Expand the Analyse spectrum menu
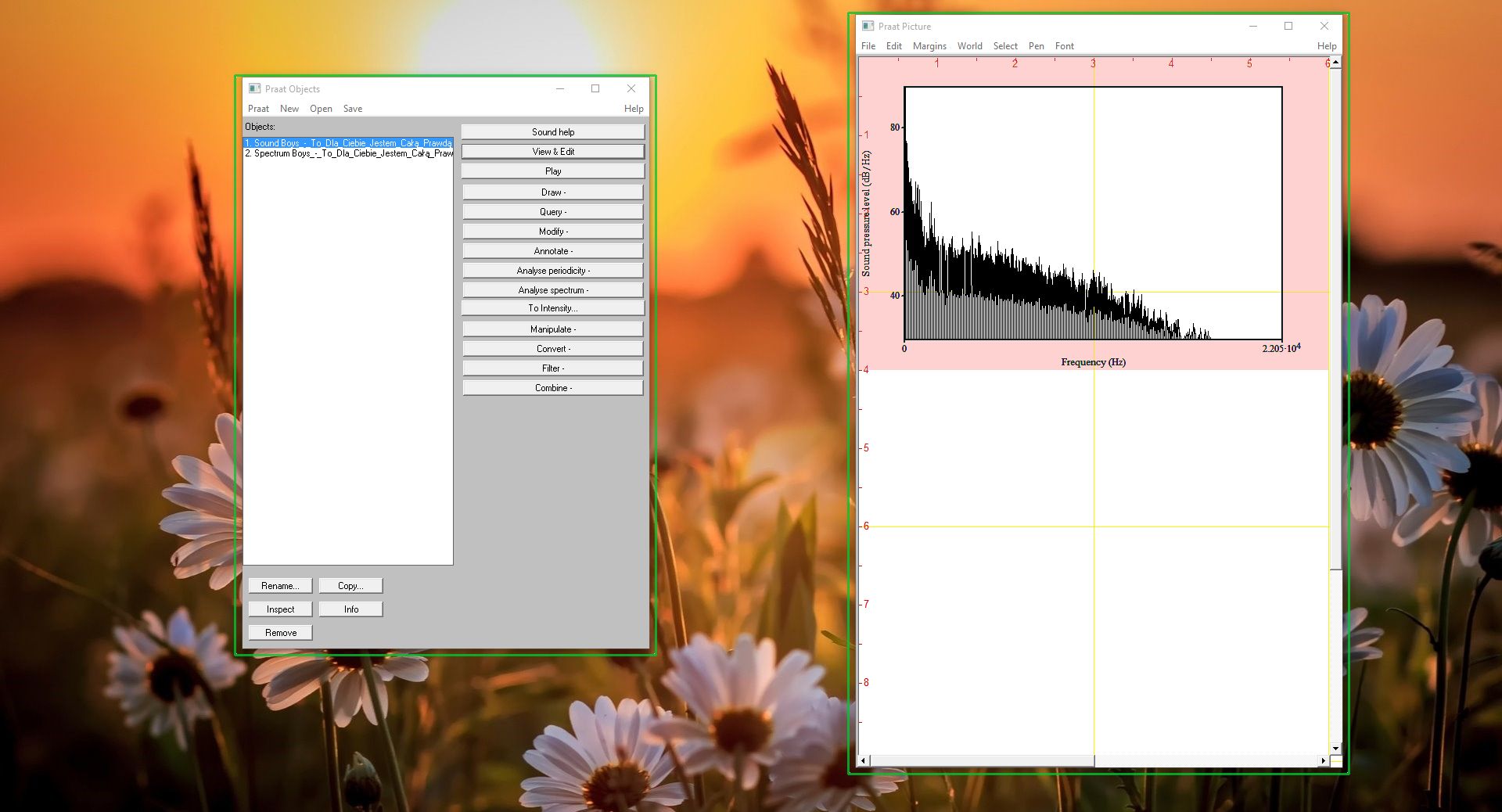The image size is (1502, 812). [552, 289]
